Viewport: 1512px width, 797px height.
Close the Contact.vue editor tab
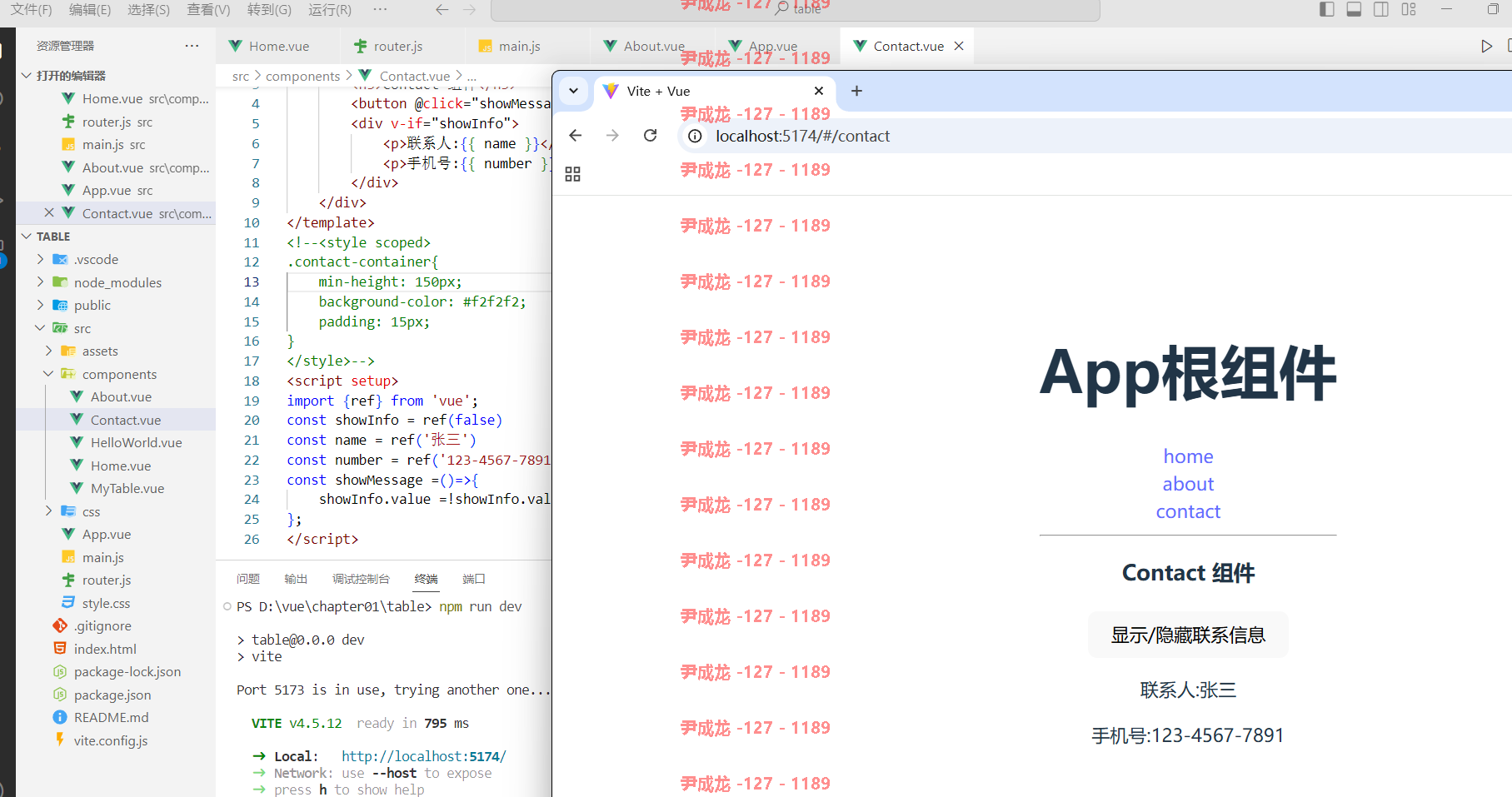point(959,47)
